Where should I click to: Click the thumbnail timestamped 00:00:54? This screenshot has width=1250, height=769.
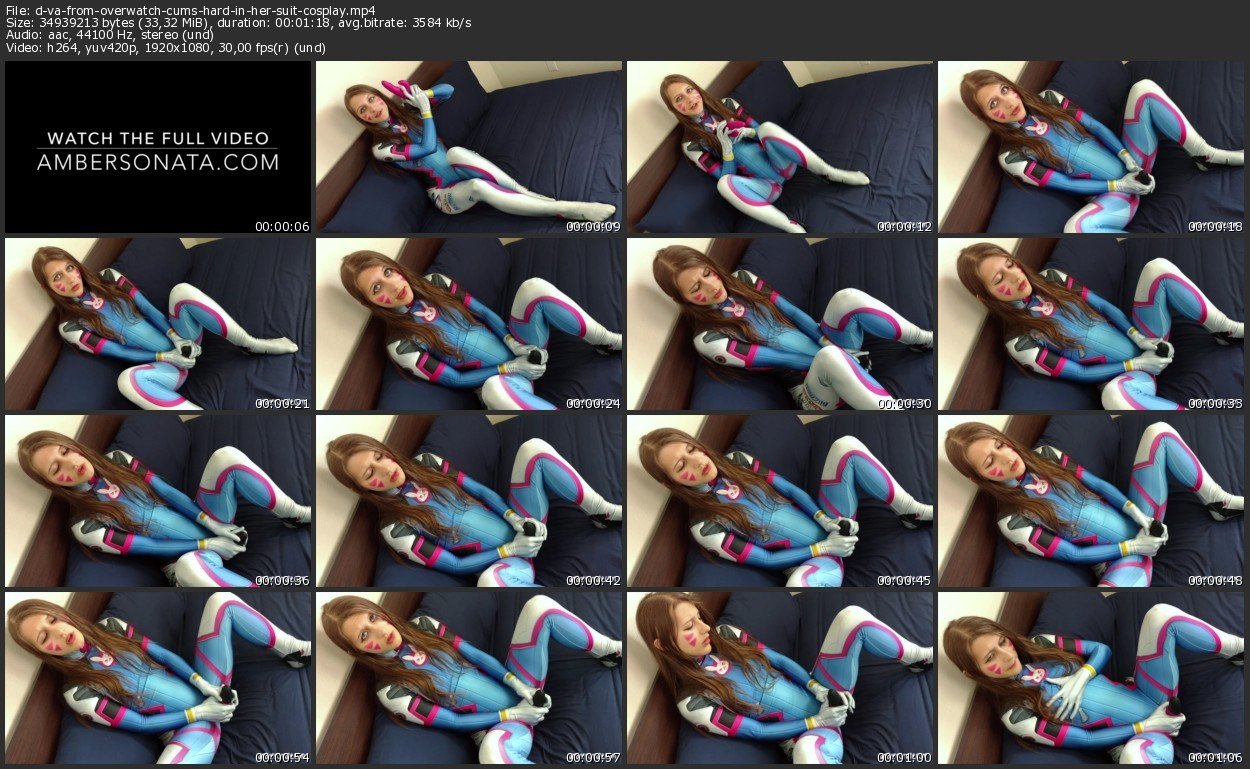[x=158, y=678]
